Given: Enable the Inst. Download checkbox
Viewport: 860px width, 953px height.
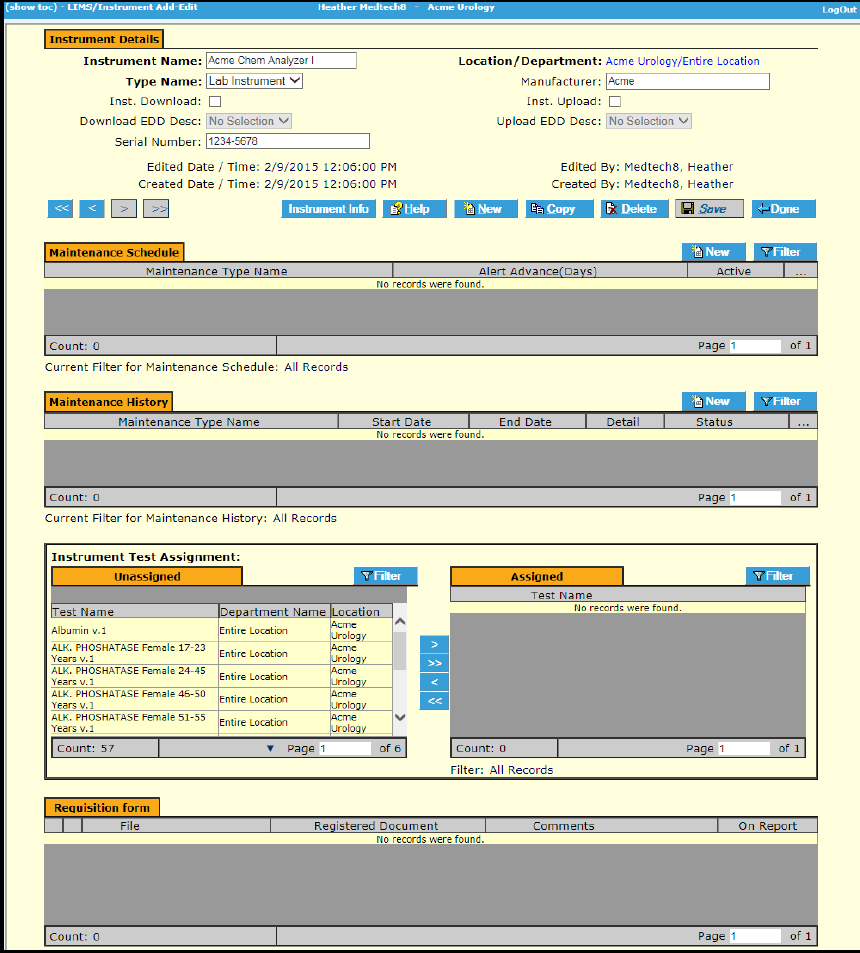Looking at the screenshot, I should pyautogui.click(x=215, y=101).
